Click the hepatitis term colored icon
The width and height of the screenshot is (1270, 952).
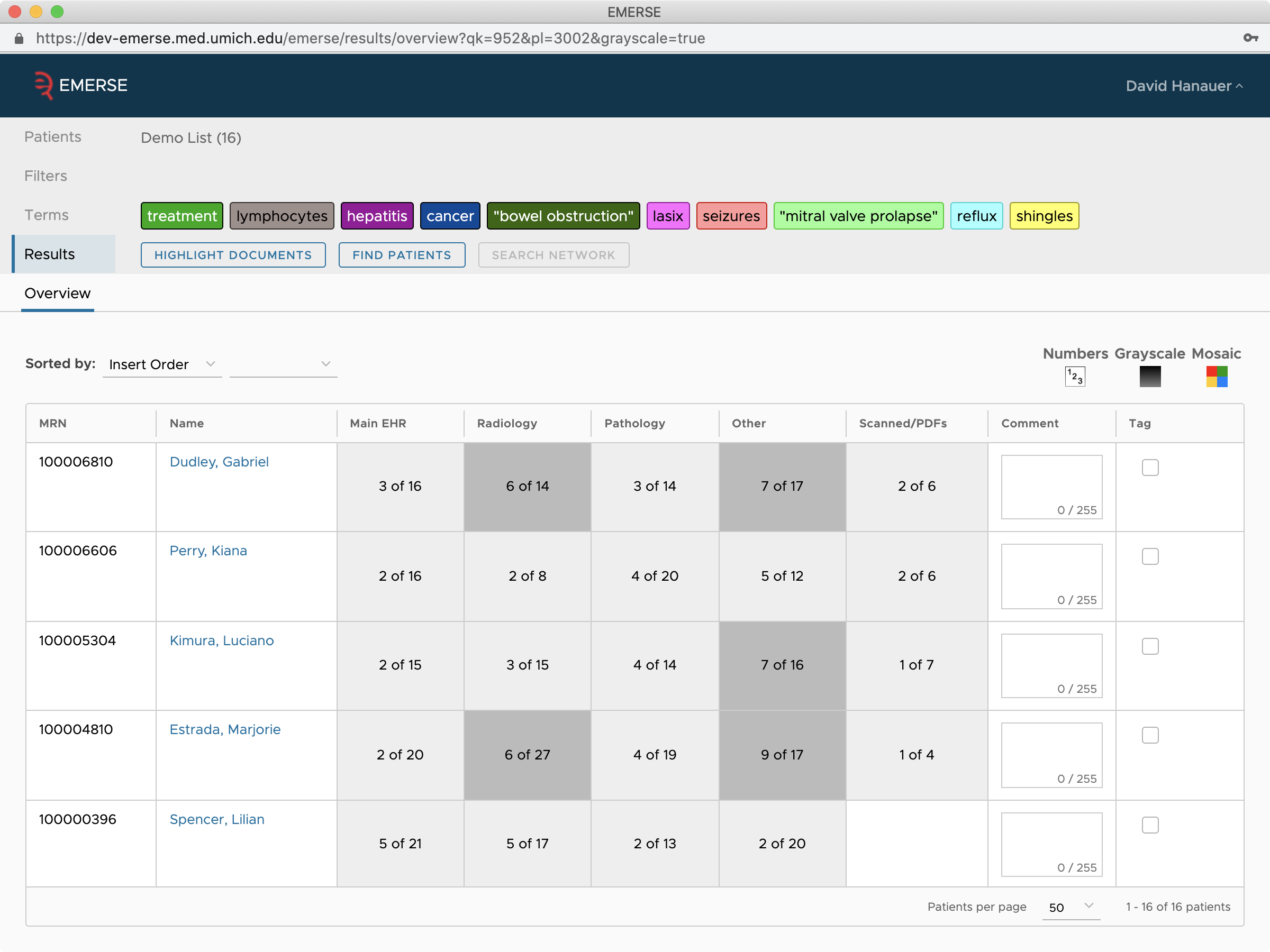[377, 215]
